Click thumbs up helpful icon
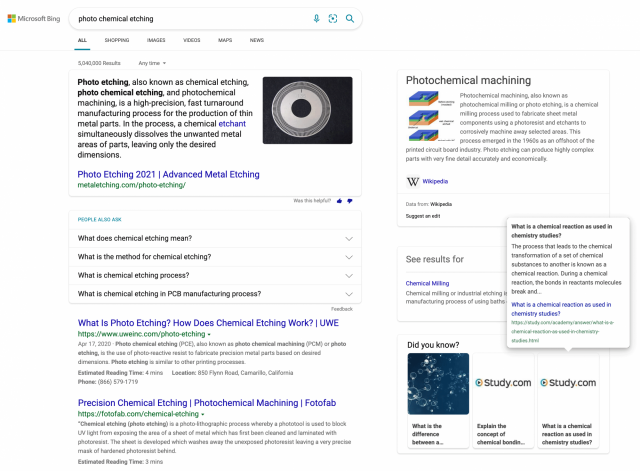Screen dimensions: 640x471 point(342,200)
